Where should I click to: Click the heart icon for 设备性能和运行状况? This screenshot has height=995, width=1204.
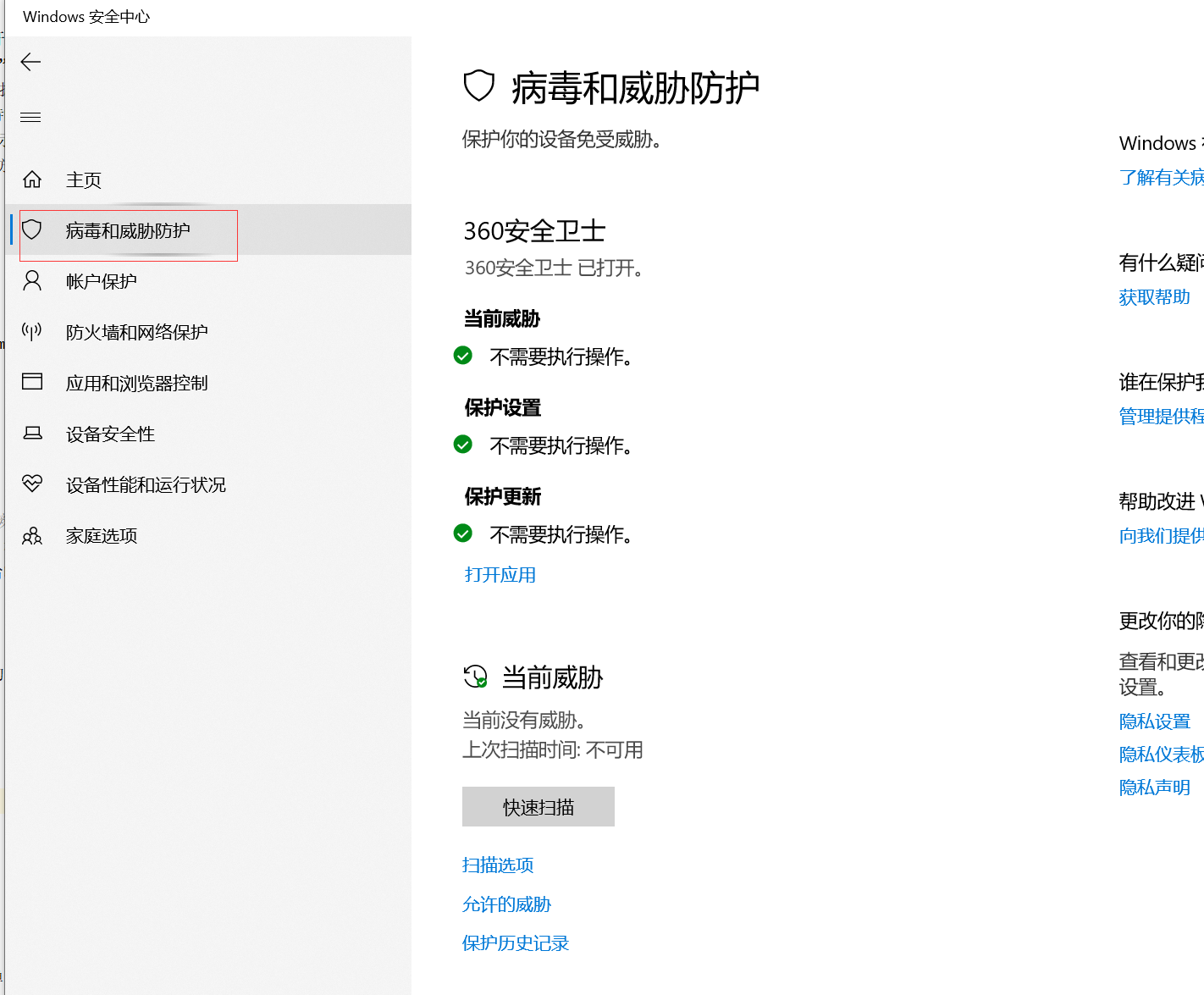(32, 484)
